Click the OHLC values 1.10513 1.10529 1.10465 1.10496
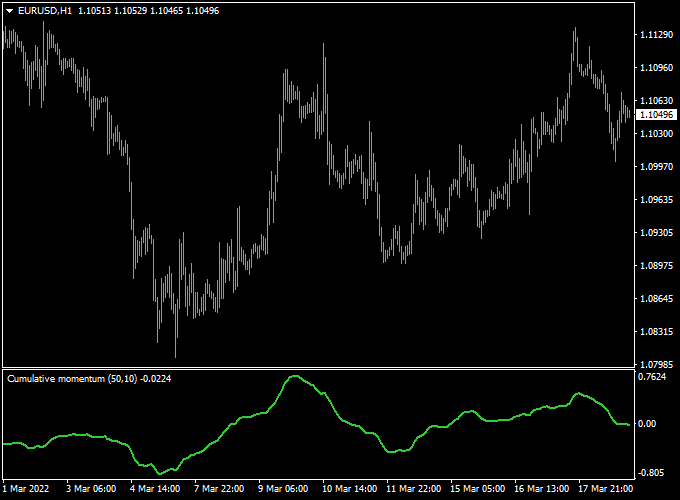This screenshot has width=680, height=500. point(149,11)
